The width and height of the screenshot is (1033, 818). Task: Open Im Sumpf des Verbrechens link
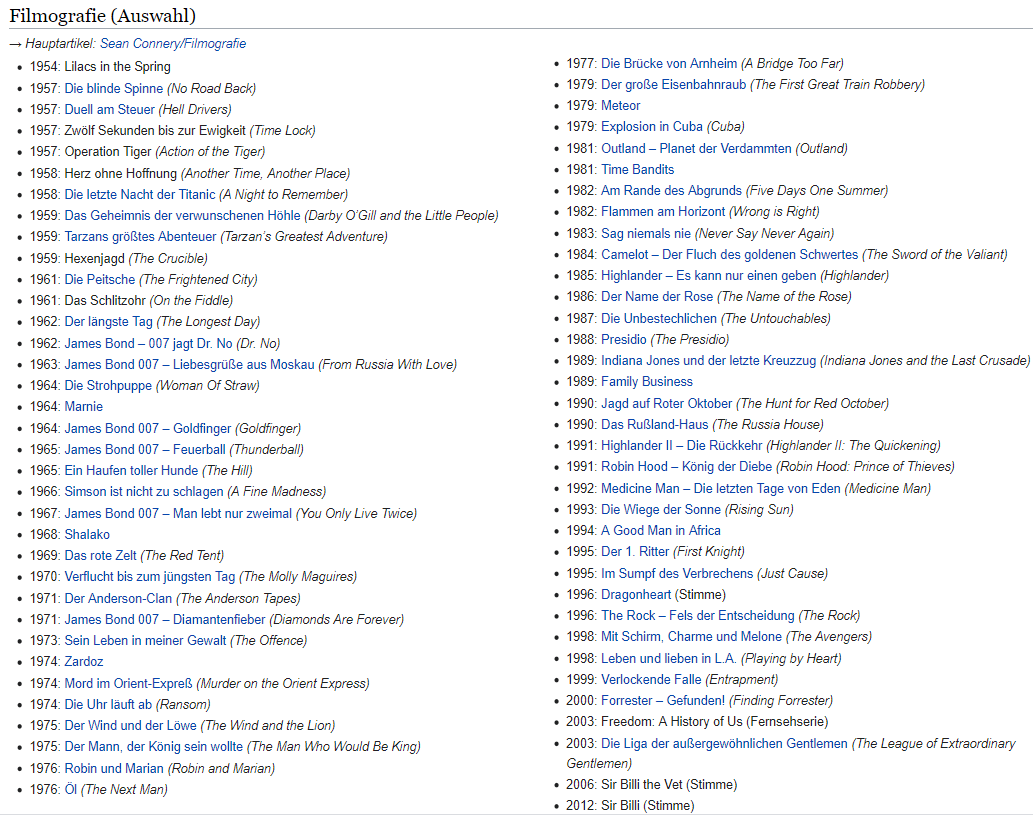click(x=677, y=573)
